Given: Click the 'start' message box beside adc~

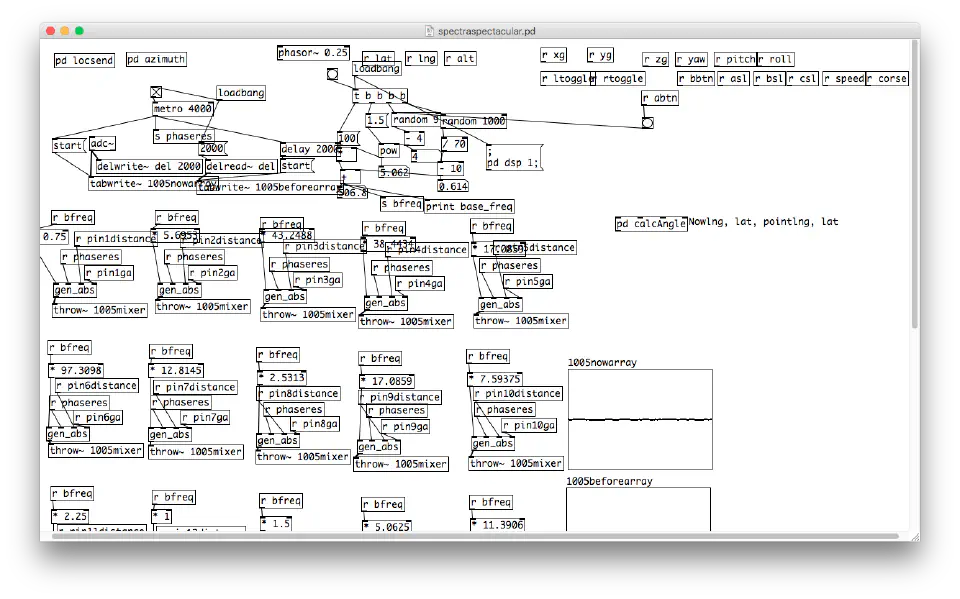Looking at the screenshot, I should (68, 146).
